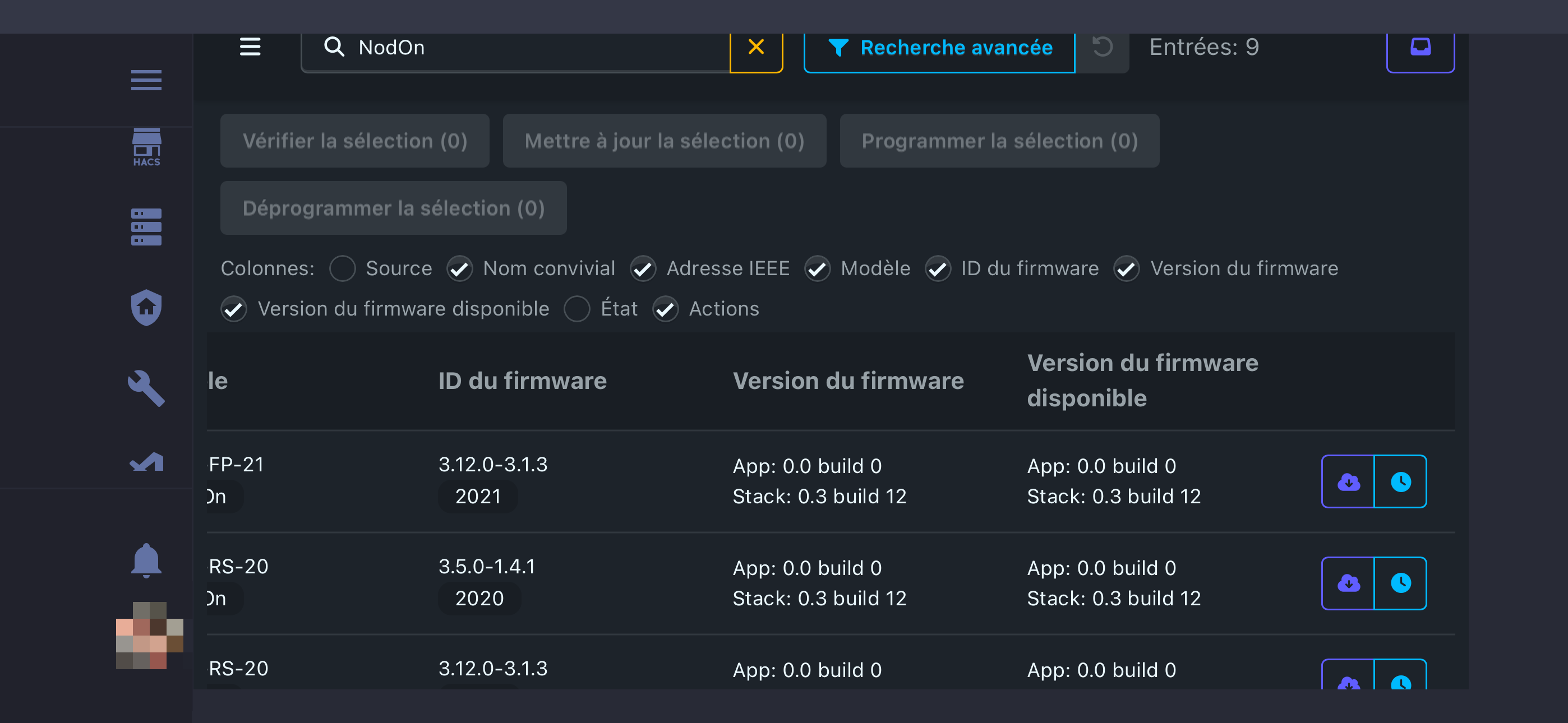Viewport: 1568px width, 723px height.
Task: Click the sidebar hamburger menu icon
Action: (146, 80)
